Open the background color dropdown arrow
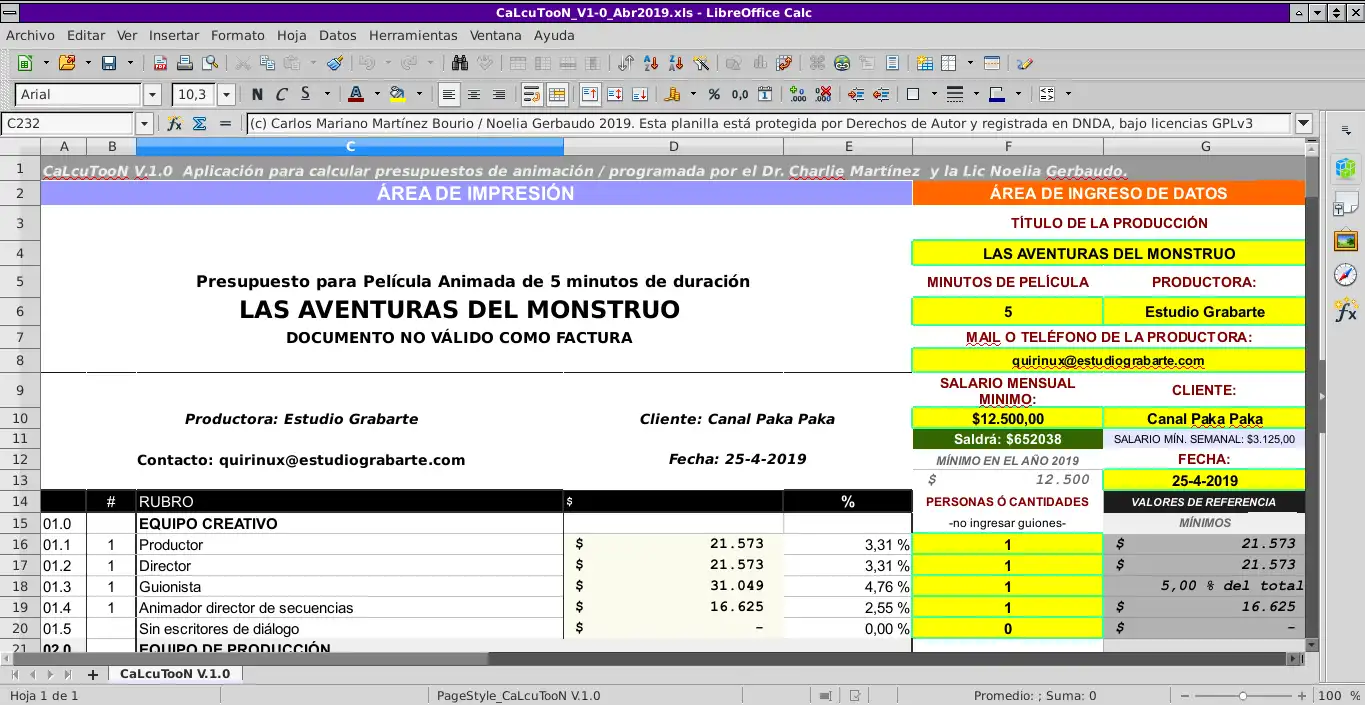The image size is (1365, 705). click(419, 94)
